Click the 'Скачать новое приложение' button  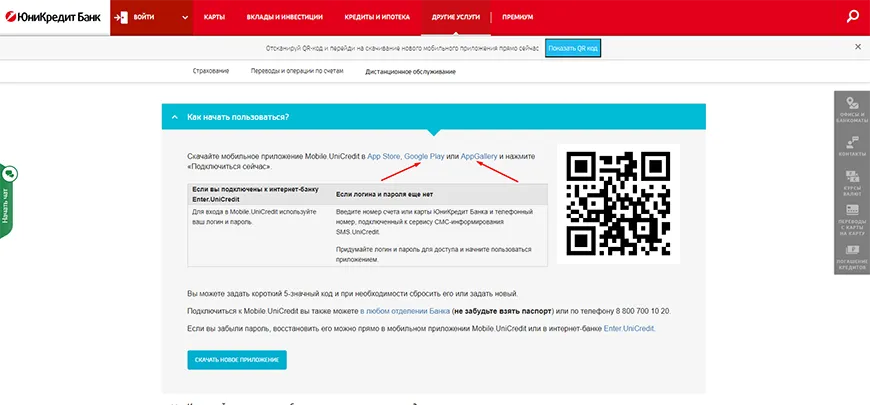[x=237, y=359]
